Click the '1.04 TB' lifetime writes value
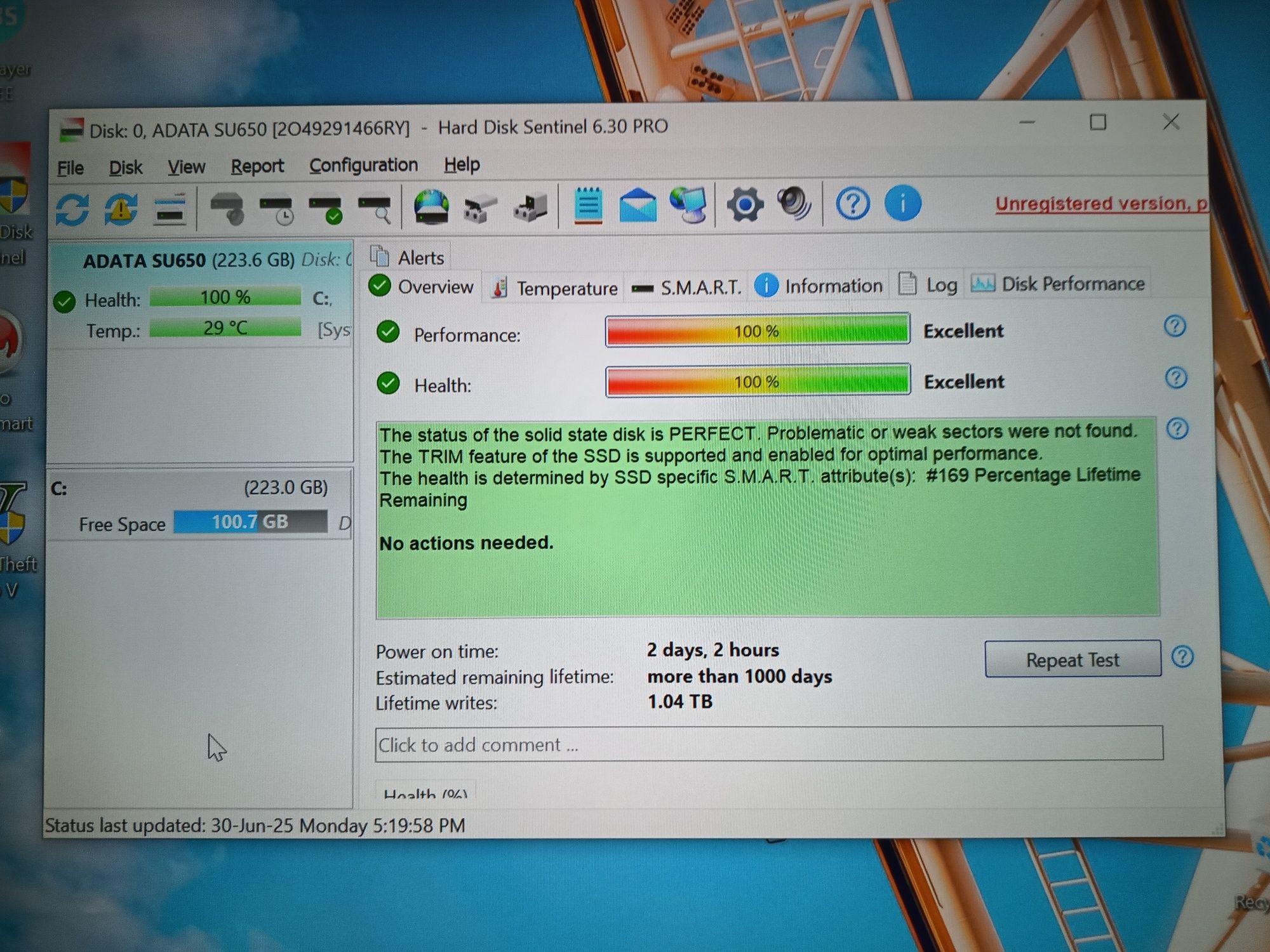 pos(680,702)
